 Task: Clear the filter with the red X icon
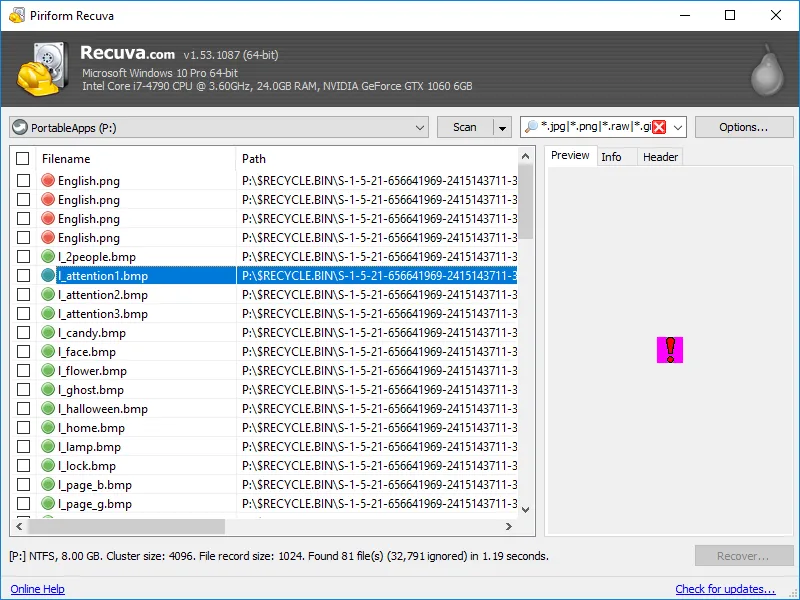(x=658, y=127)
